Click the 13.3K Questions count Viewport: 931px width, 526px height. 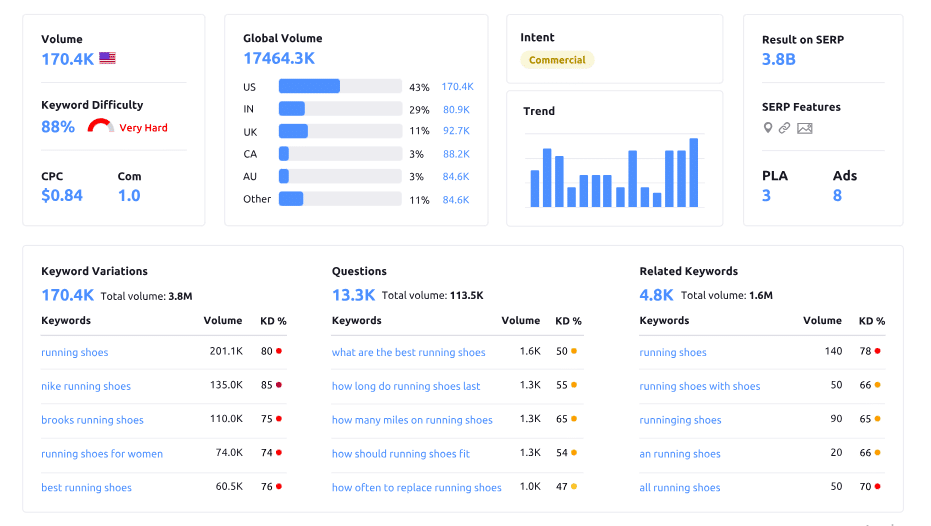click(353, 294)
